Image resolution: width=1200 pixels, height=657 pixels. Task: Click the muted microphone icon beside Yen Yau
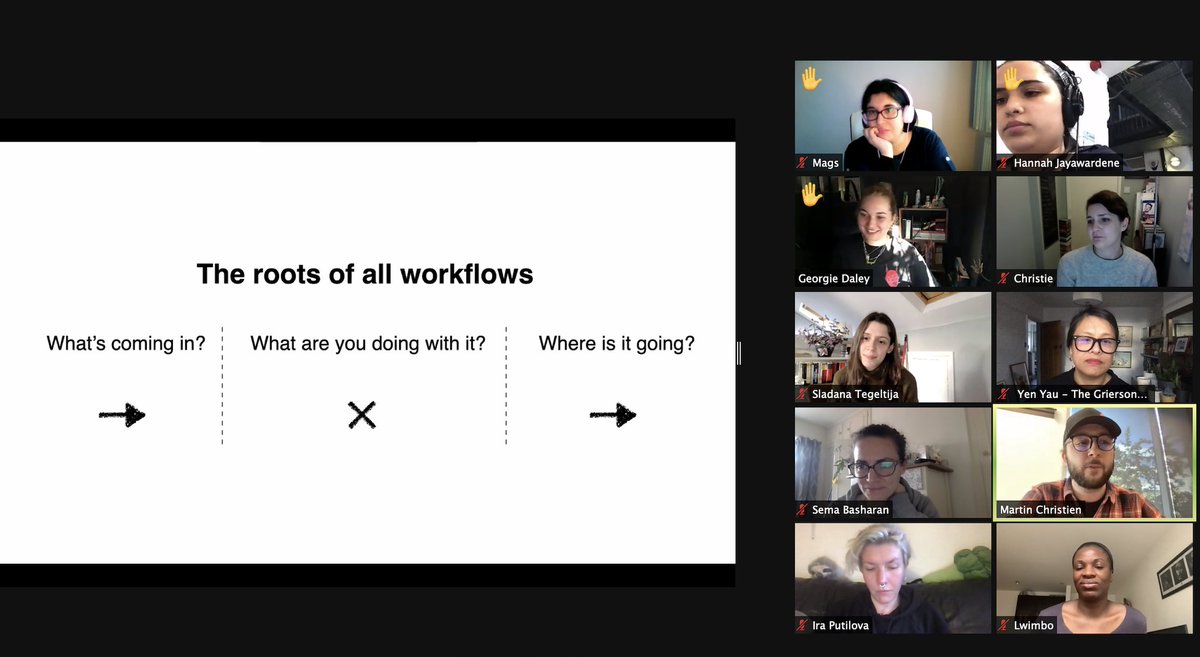1003,394
